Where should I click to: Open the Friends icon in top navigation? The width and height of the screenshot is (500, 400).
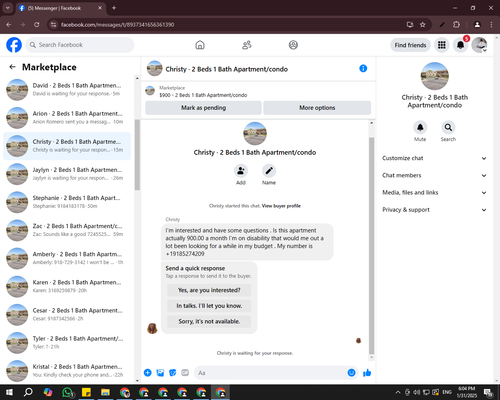click(247, 45)
